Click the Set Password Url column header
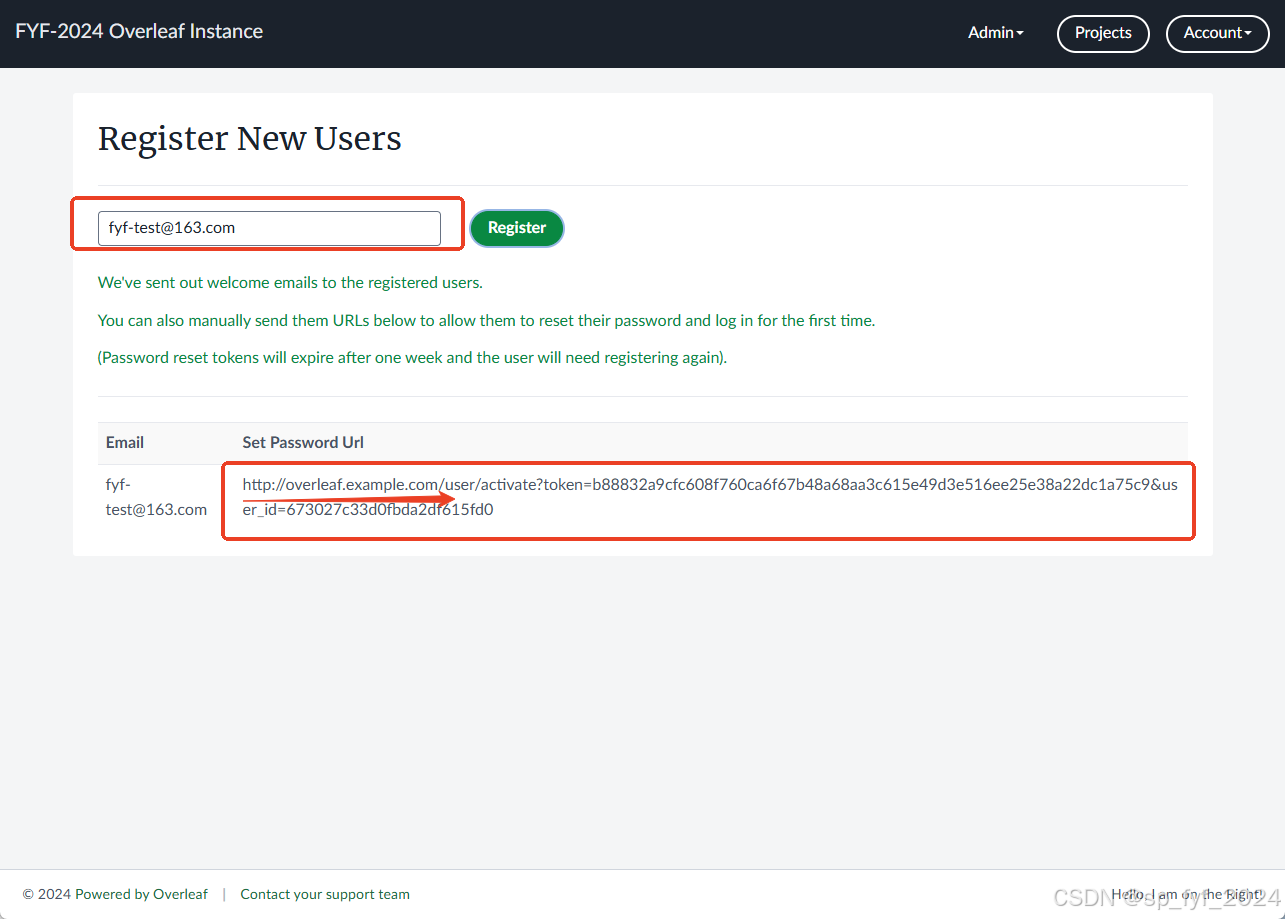Viewport: 1285px width, 919px height. coord(303,442)
